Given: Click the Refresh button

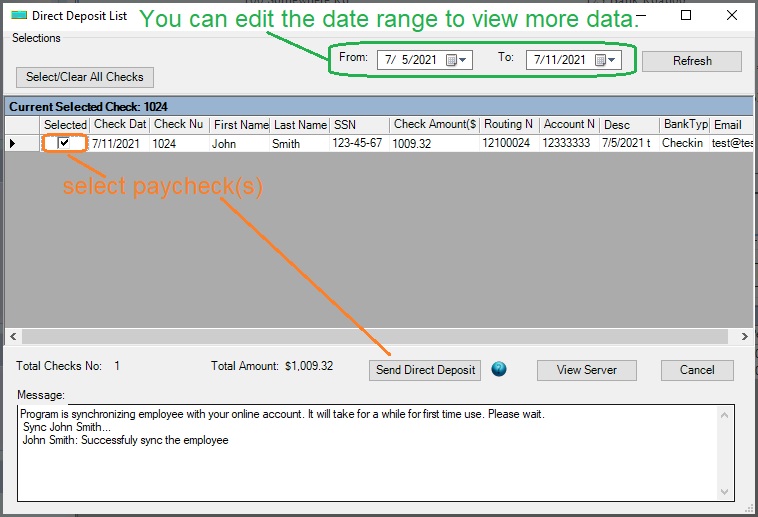Looking at the screenshot, I should [x=691, y=61].
